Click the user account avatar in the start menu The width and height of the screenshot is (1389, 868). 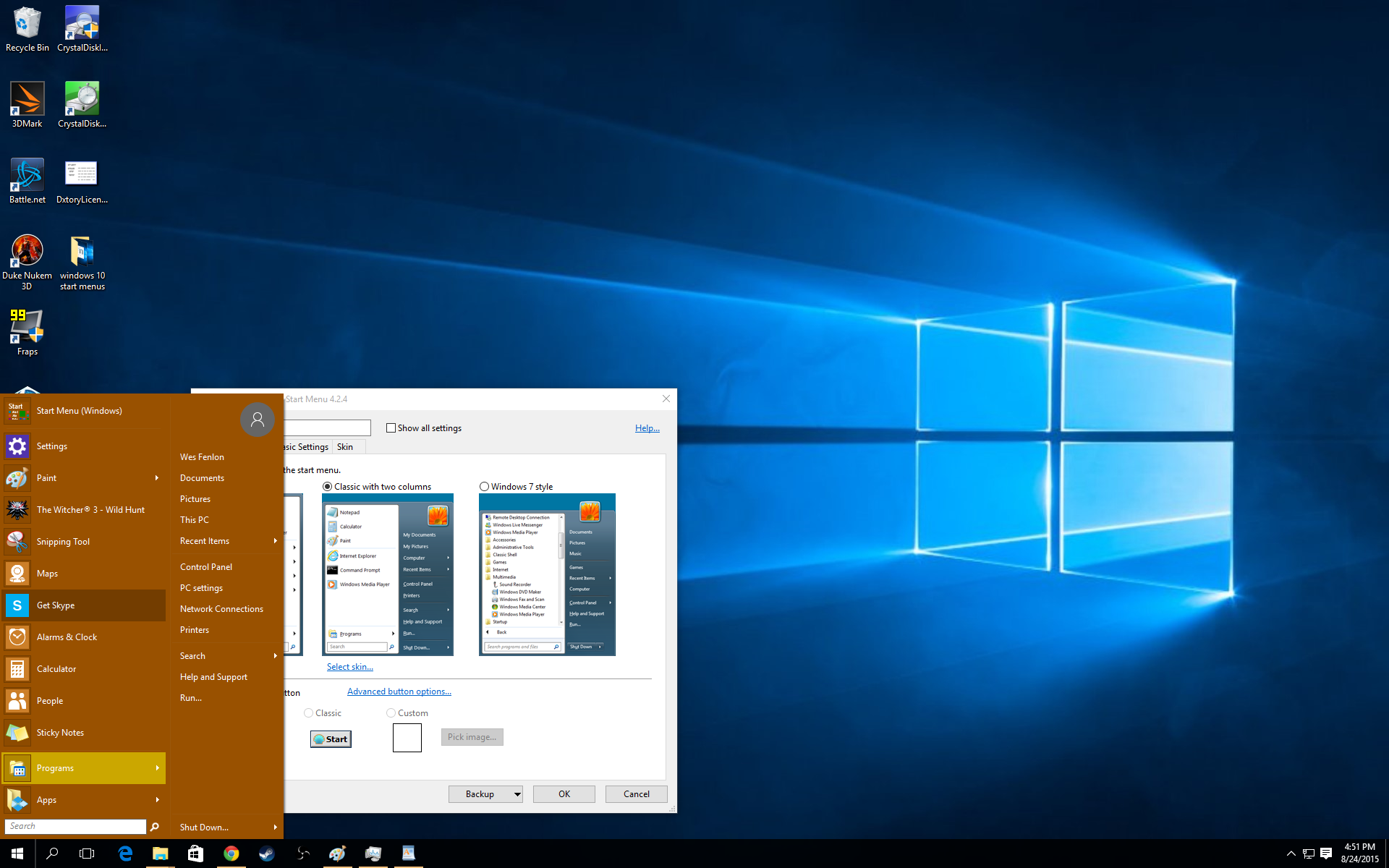click(x=257, y=420)
